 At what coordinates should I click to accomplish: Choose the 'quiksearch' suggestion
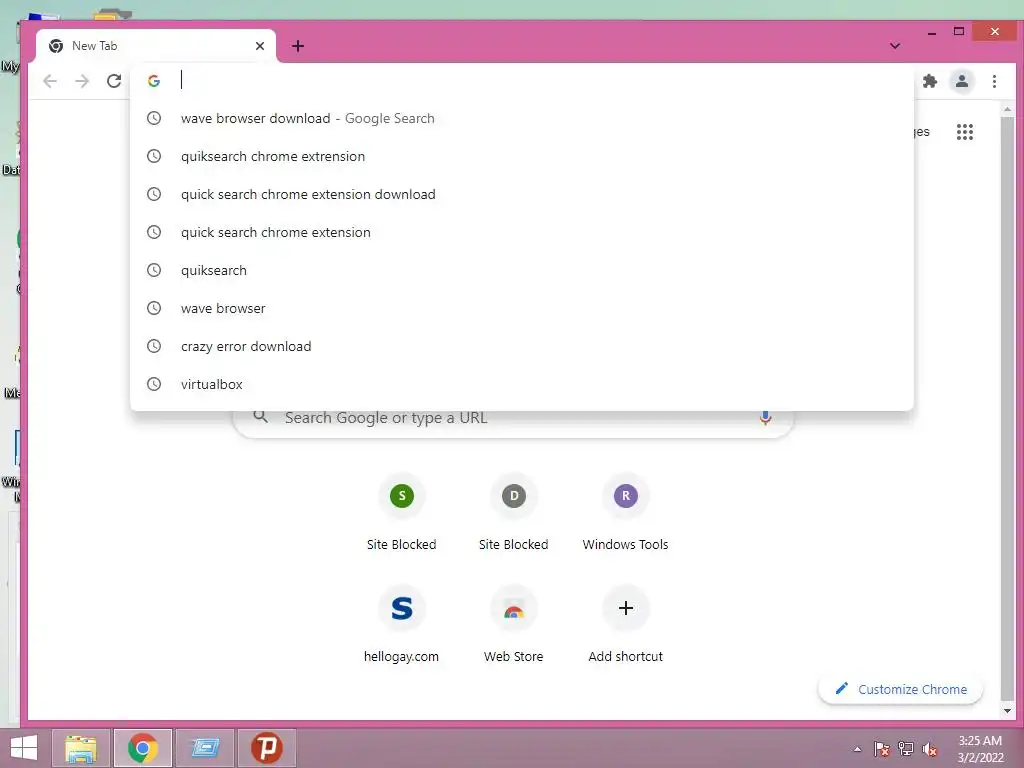pos(522,270)
